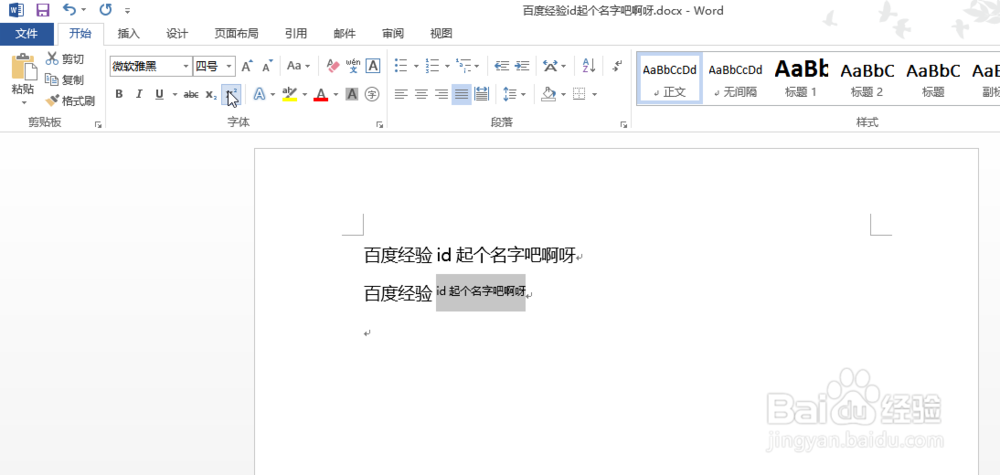
Task: Click the Save icon in quick access toolbar
Action: [43, 10]
